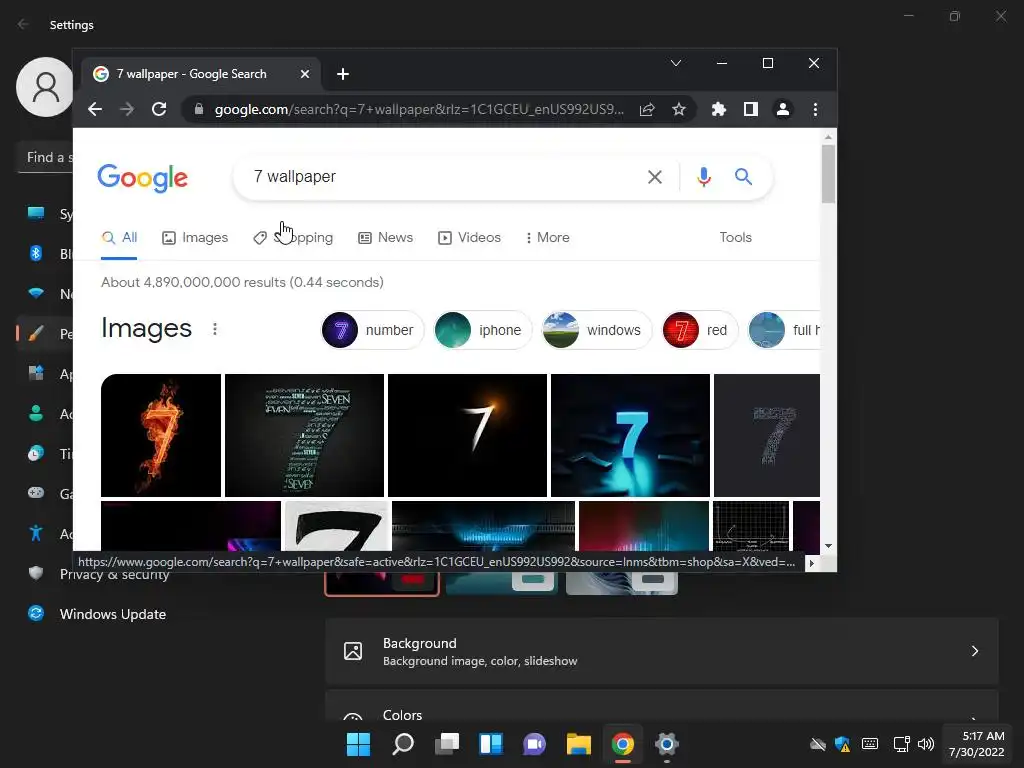Select Personalization brush icon in Settings sidebar

coord(36,334)
